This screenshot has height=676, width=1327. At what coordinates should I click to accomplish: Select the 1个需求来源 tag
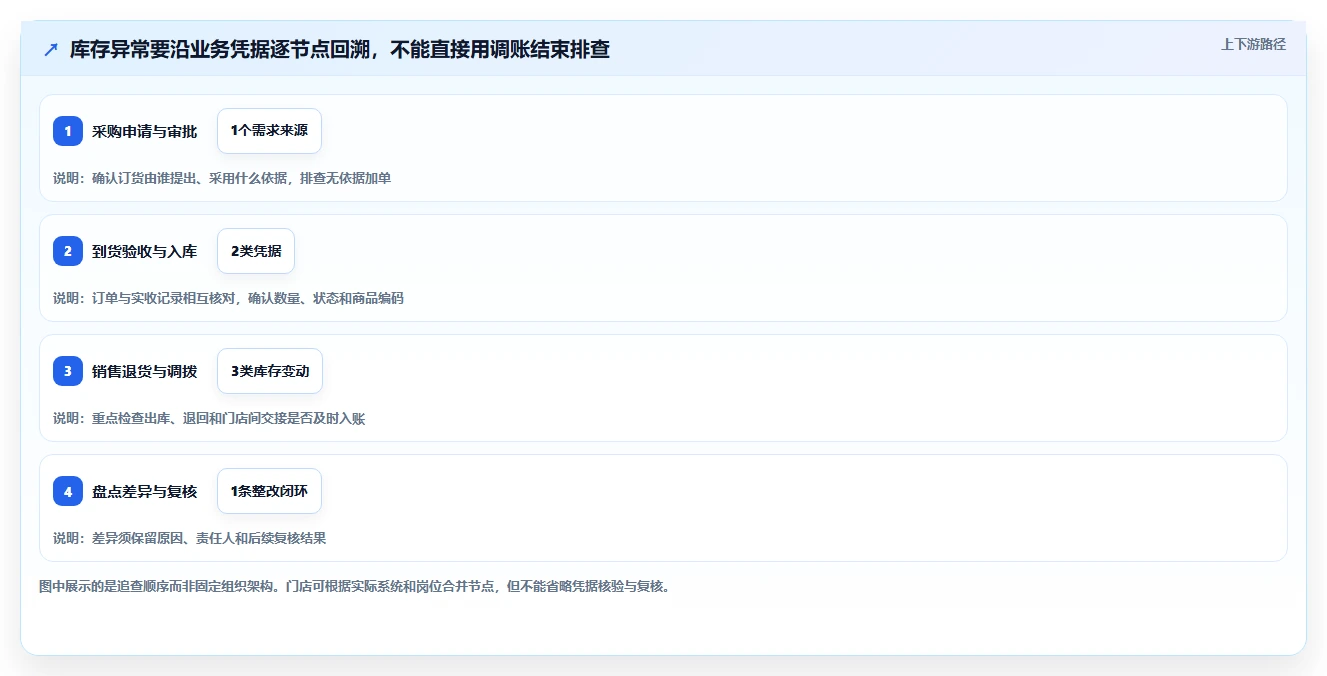click(x=269, y=131)
